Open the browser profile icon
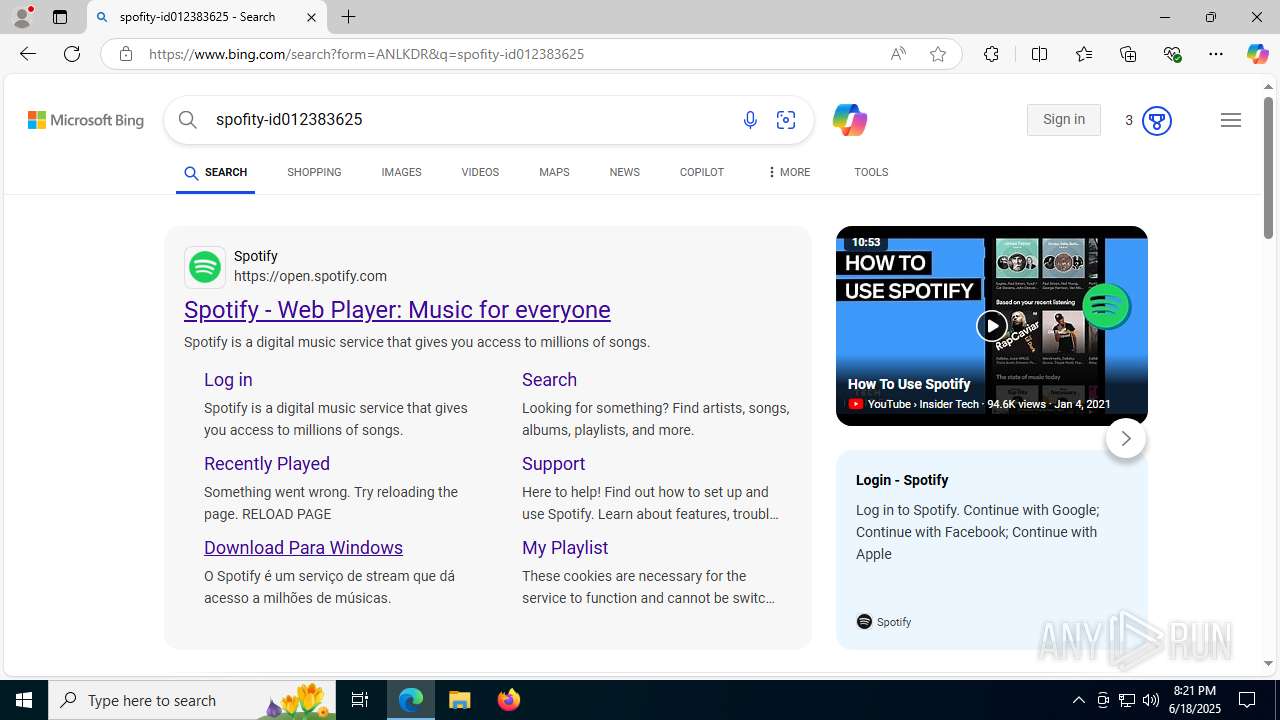 [21, 17]
